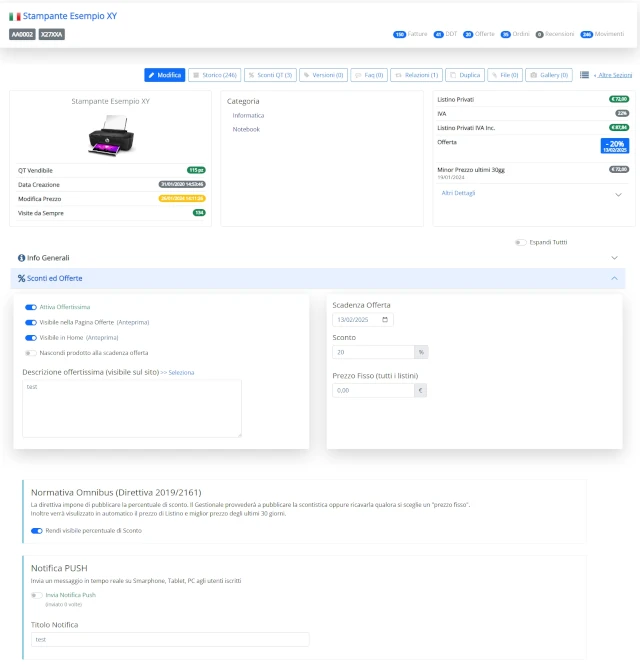Open the File (0) tab

[x=505, y=75]
